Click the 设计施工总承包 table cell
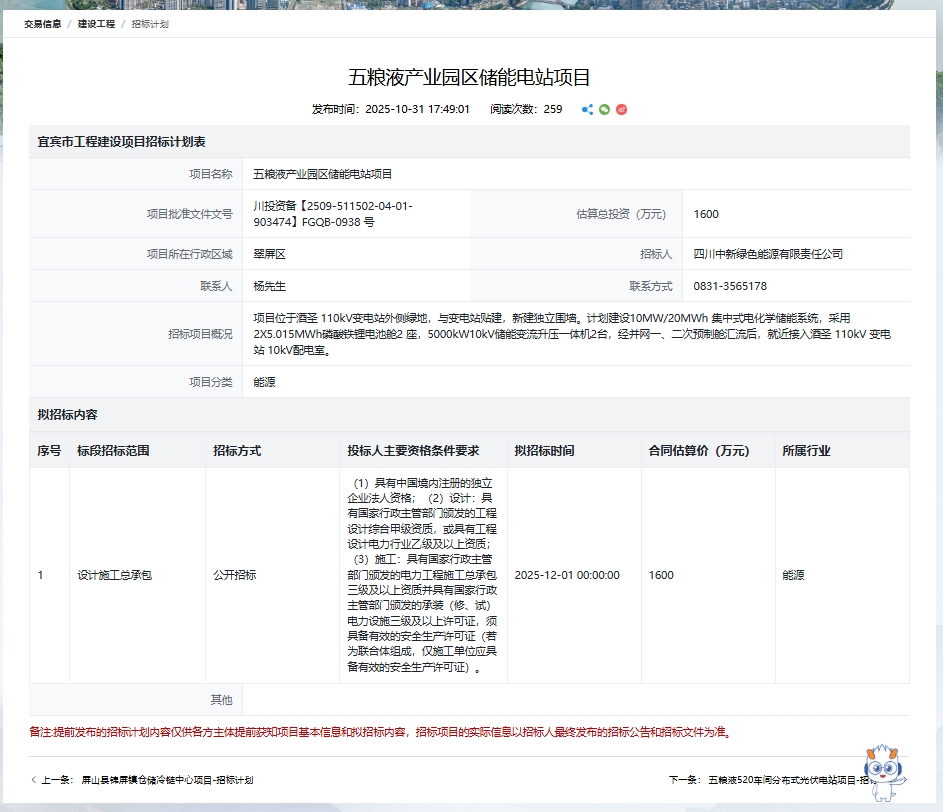 (114, 575)
